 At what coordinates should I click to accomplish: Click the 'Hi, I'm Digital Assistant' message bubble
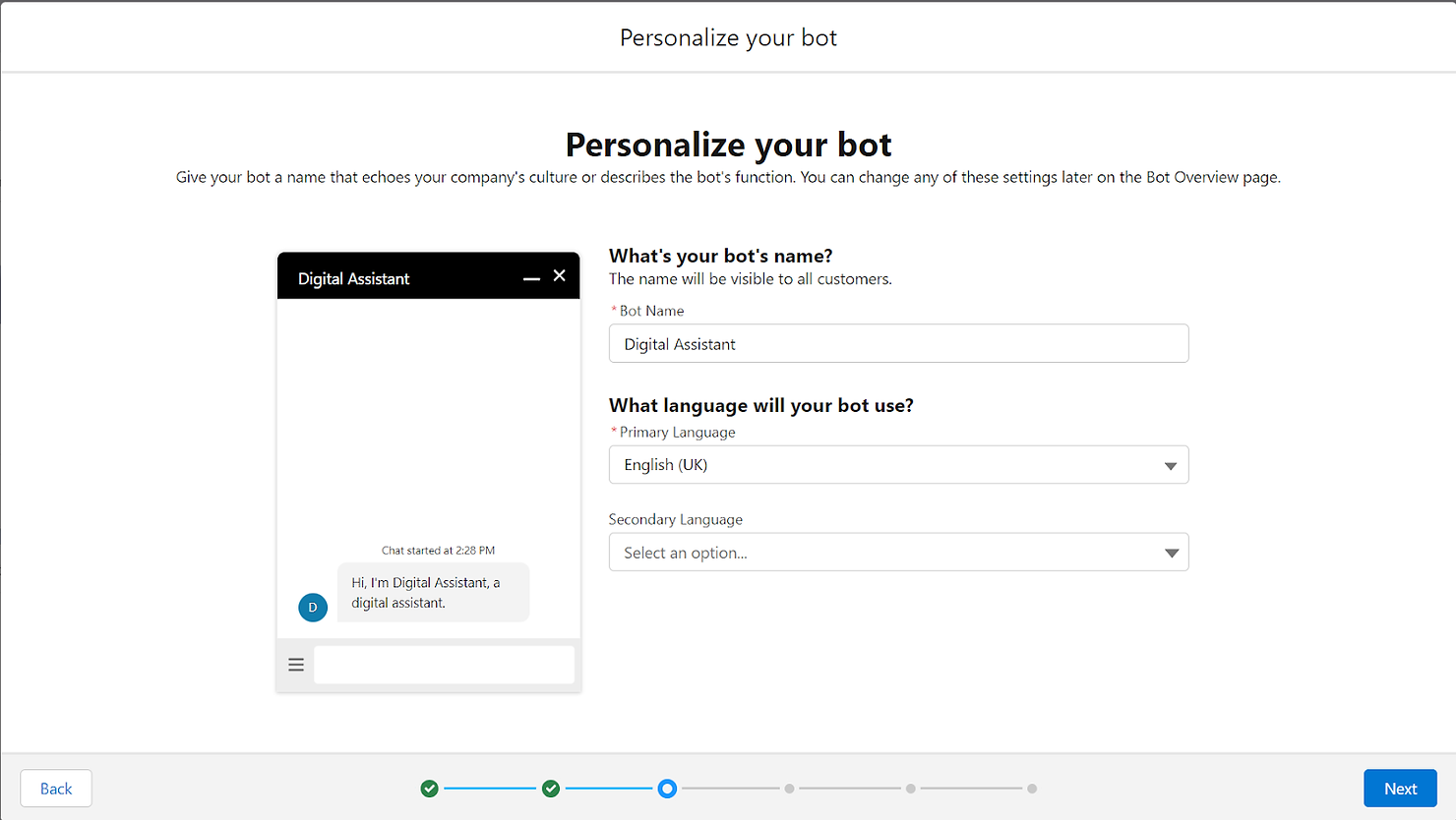[433, 593]
